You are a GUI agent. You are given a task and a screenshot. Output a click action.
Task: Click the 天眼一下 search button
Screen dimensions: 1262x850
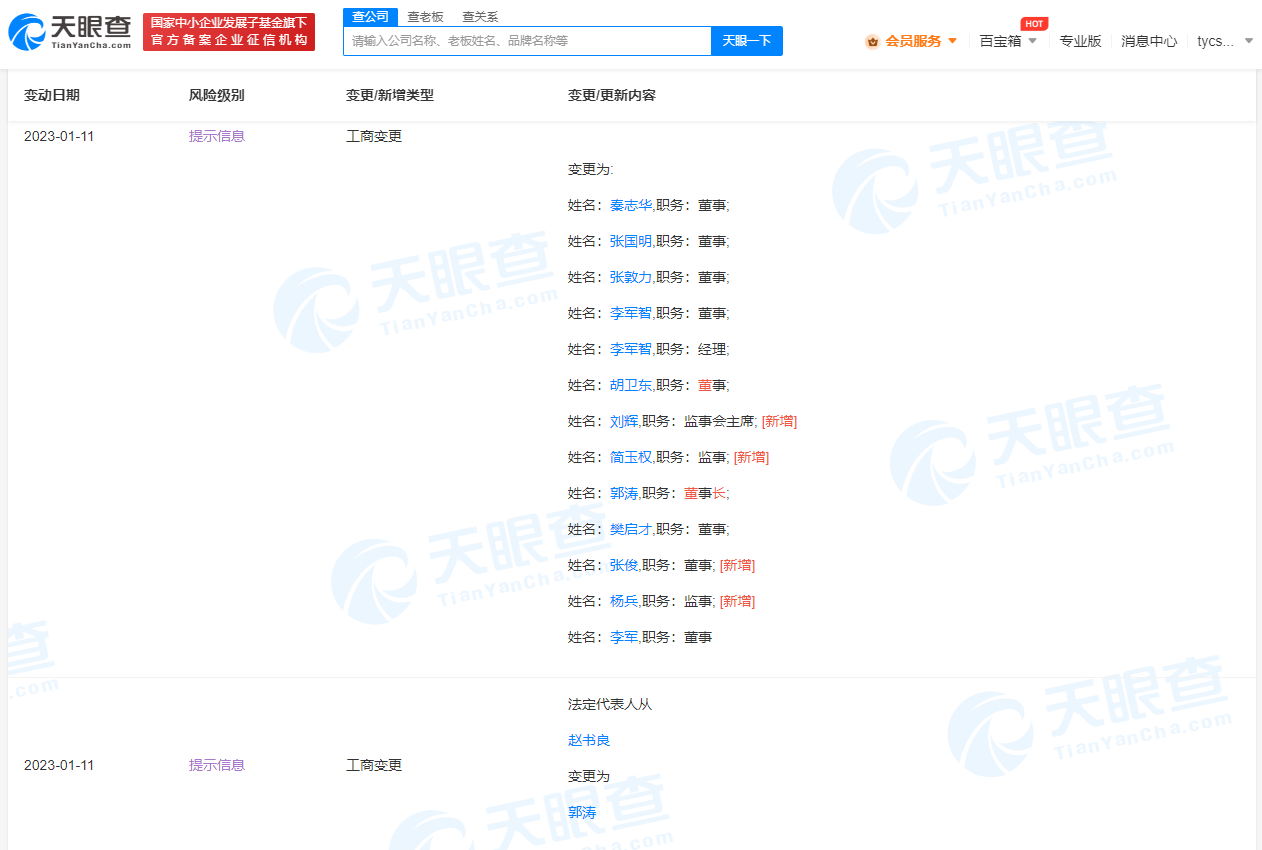point(747,41)
